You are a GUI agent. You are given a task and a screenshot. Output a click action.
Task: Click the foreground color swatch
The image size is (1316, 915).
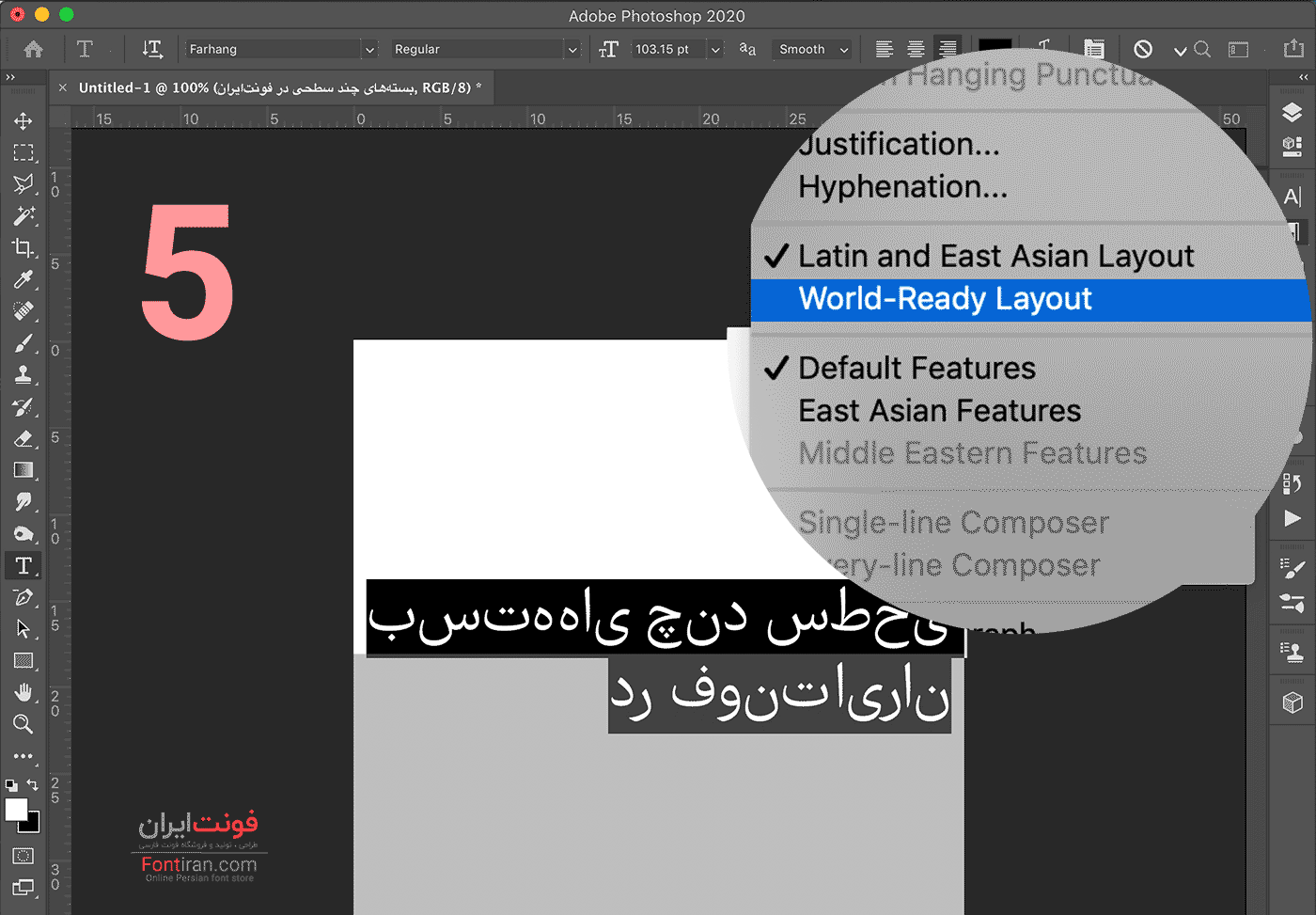[16, 810]
